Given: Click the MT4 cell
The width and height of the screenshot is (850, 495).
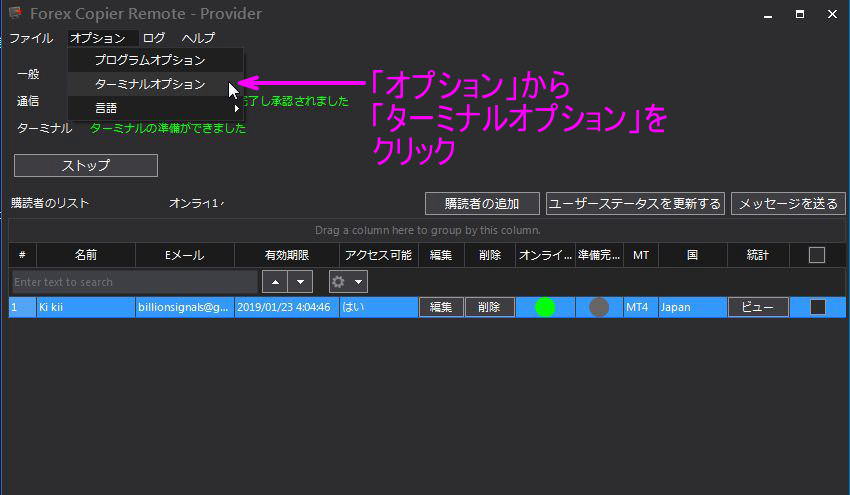Looking at the screenshot, I should (641, 307).
